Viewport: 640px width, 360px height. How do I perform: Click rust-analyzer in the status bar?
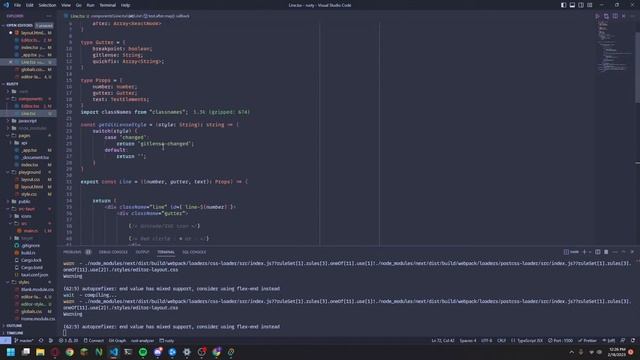point(142,340)
